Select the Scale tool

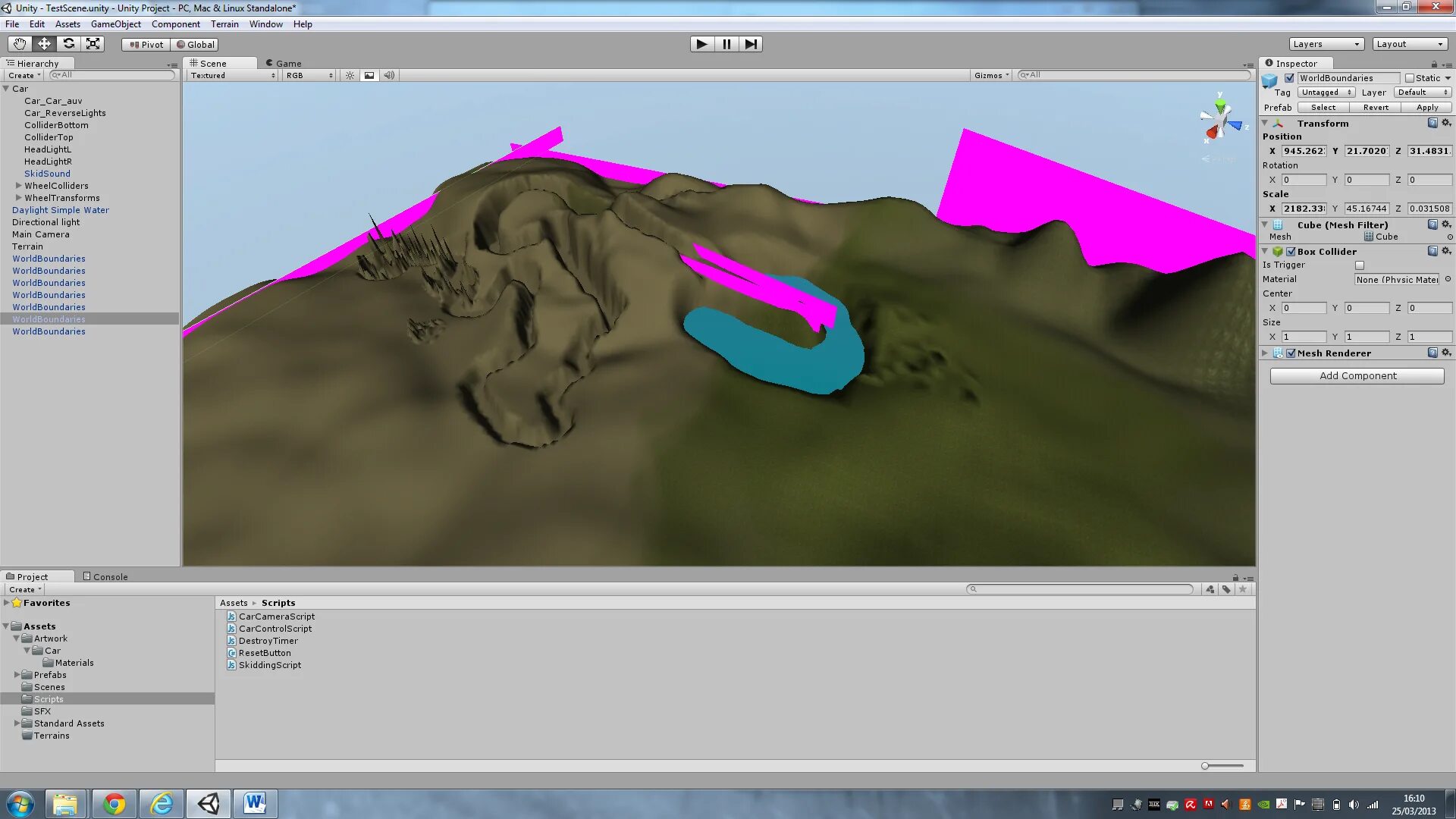pyautogui.click(x=93, y=44)
